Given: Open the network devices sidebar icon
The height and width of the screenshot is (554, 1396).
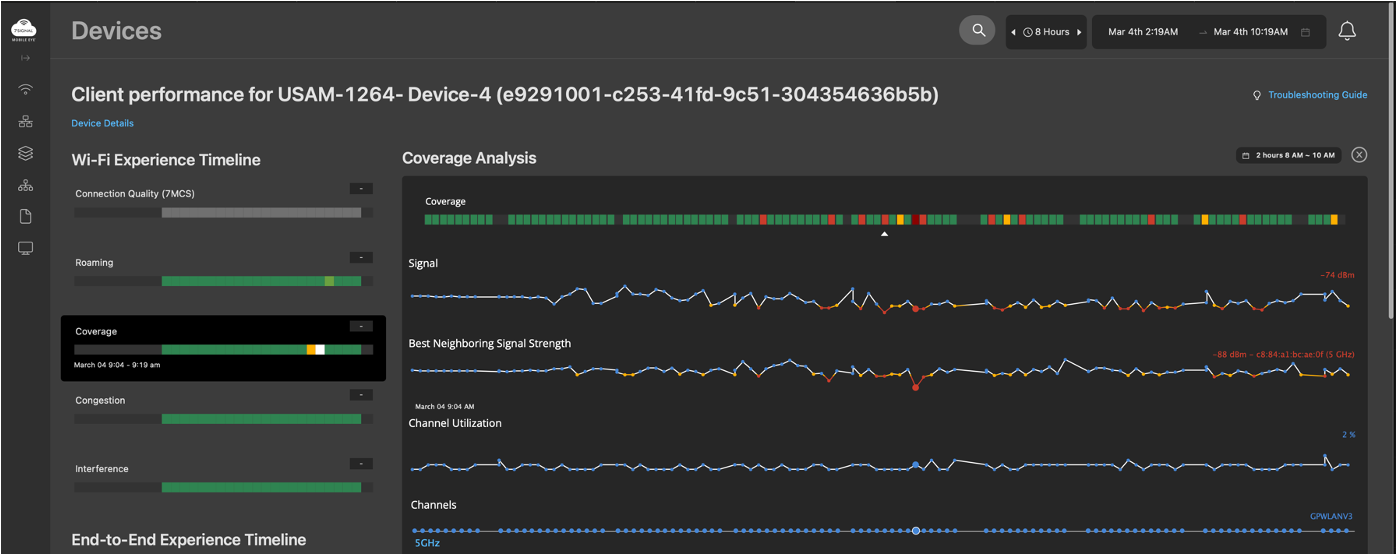Looking at the screenshot, I should pos(26,122).
